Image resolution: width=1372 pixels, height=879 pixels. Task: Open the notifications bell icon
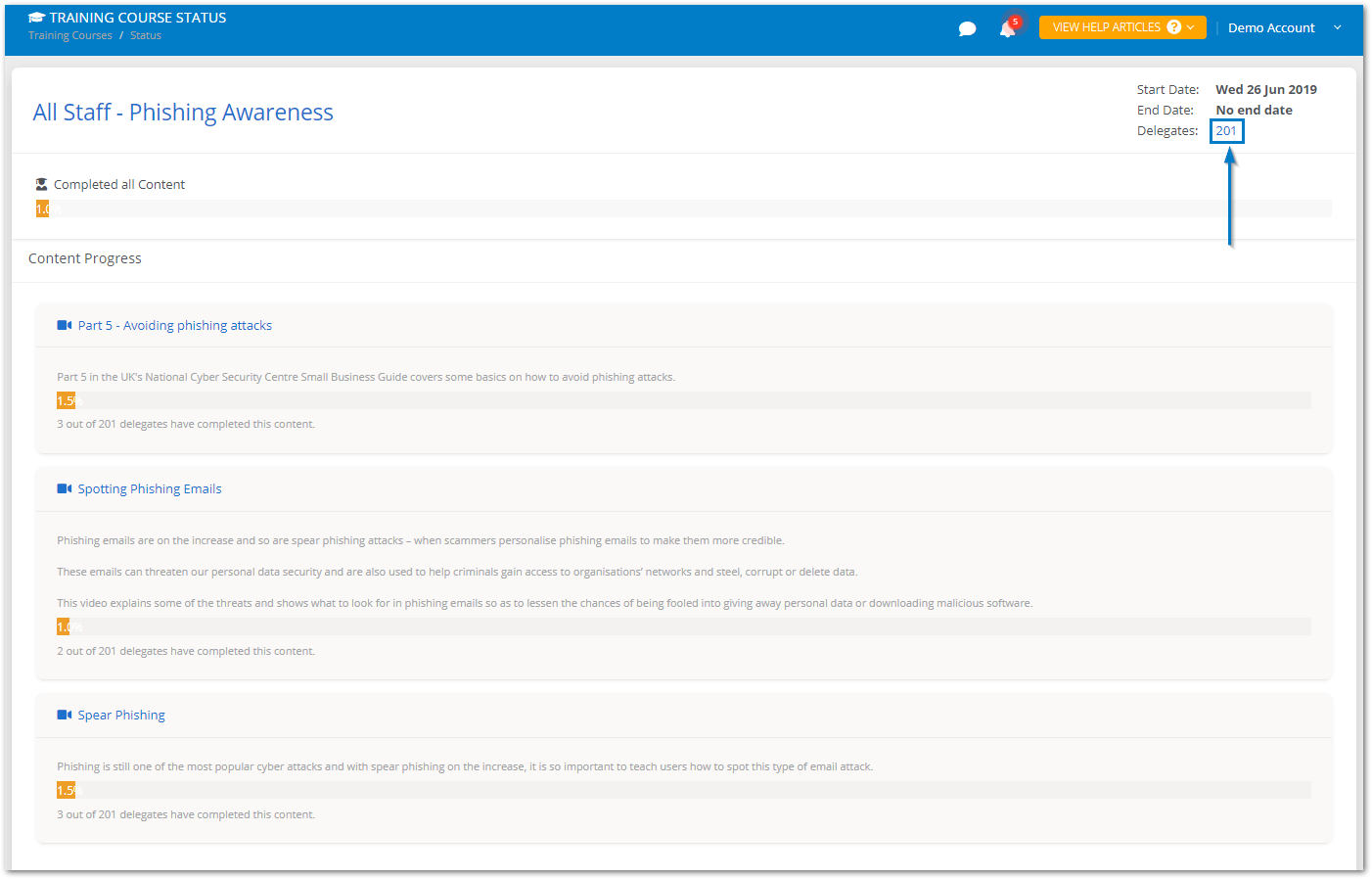coord(1007,29)
